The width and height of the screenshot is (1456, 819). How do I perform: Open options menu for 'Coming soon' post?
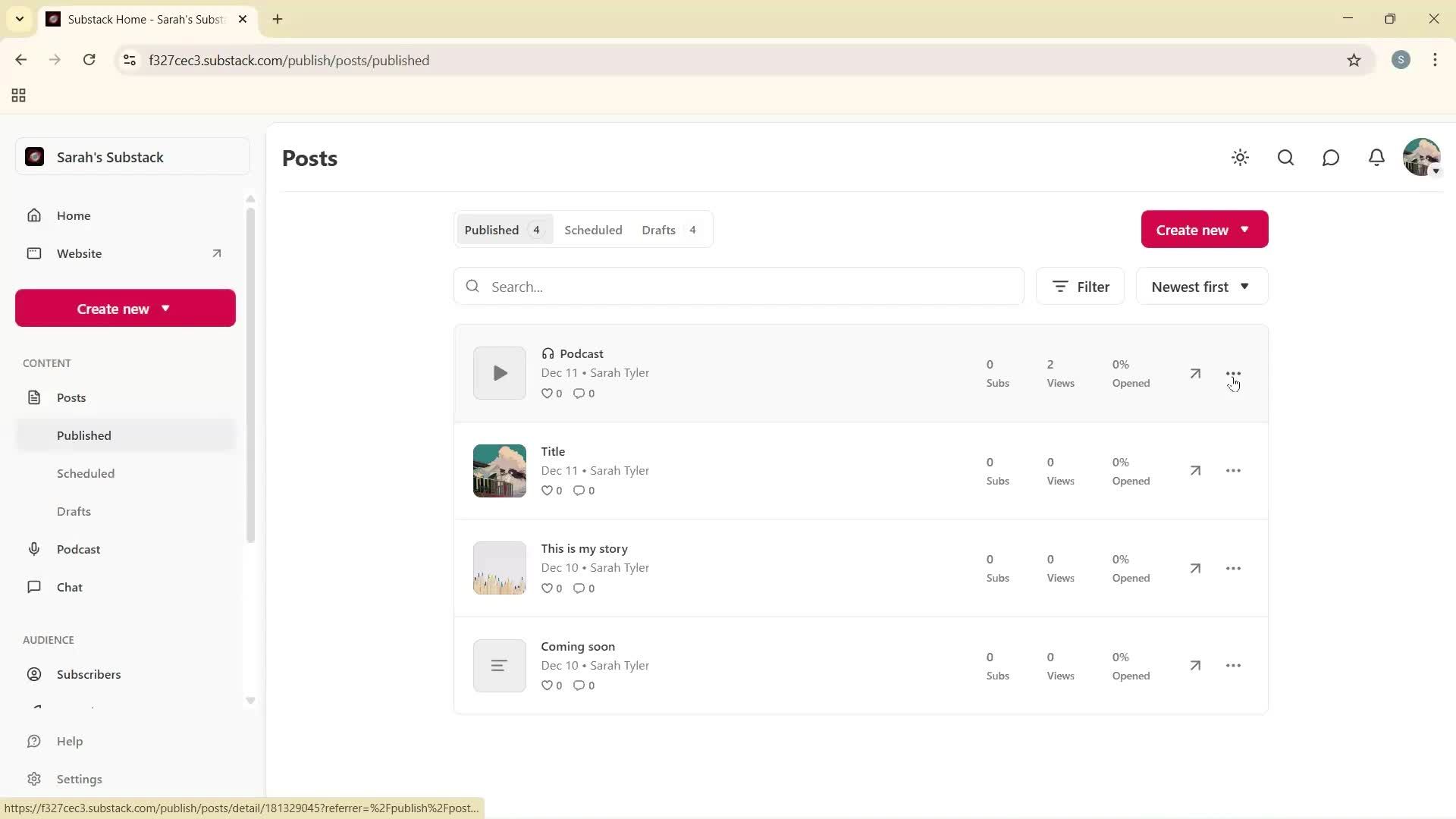(1233, 665)
